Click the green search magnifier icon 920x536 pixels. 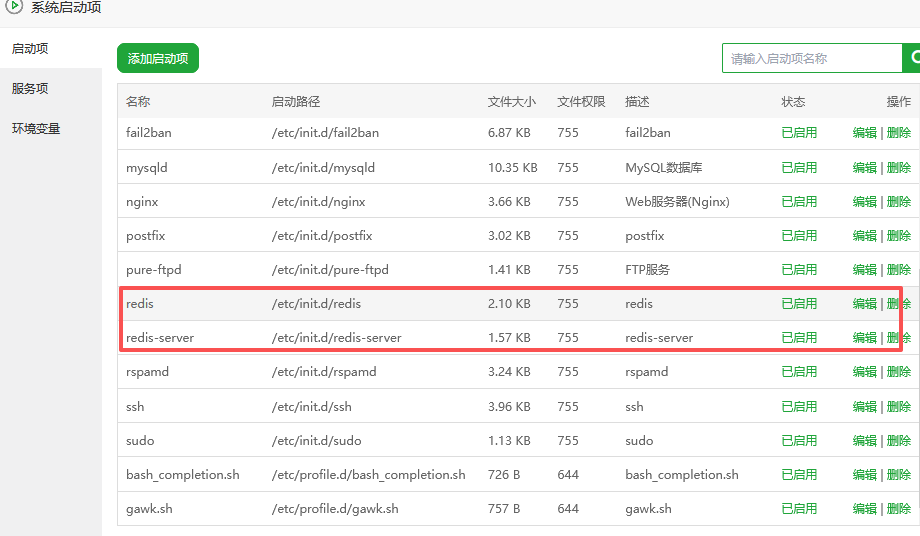coord(912,58)
